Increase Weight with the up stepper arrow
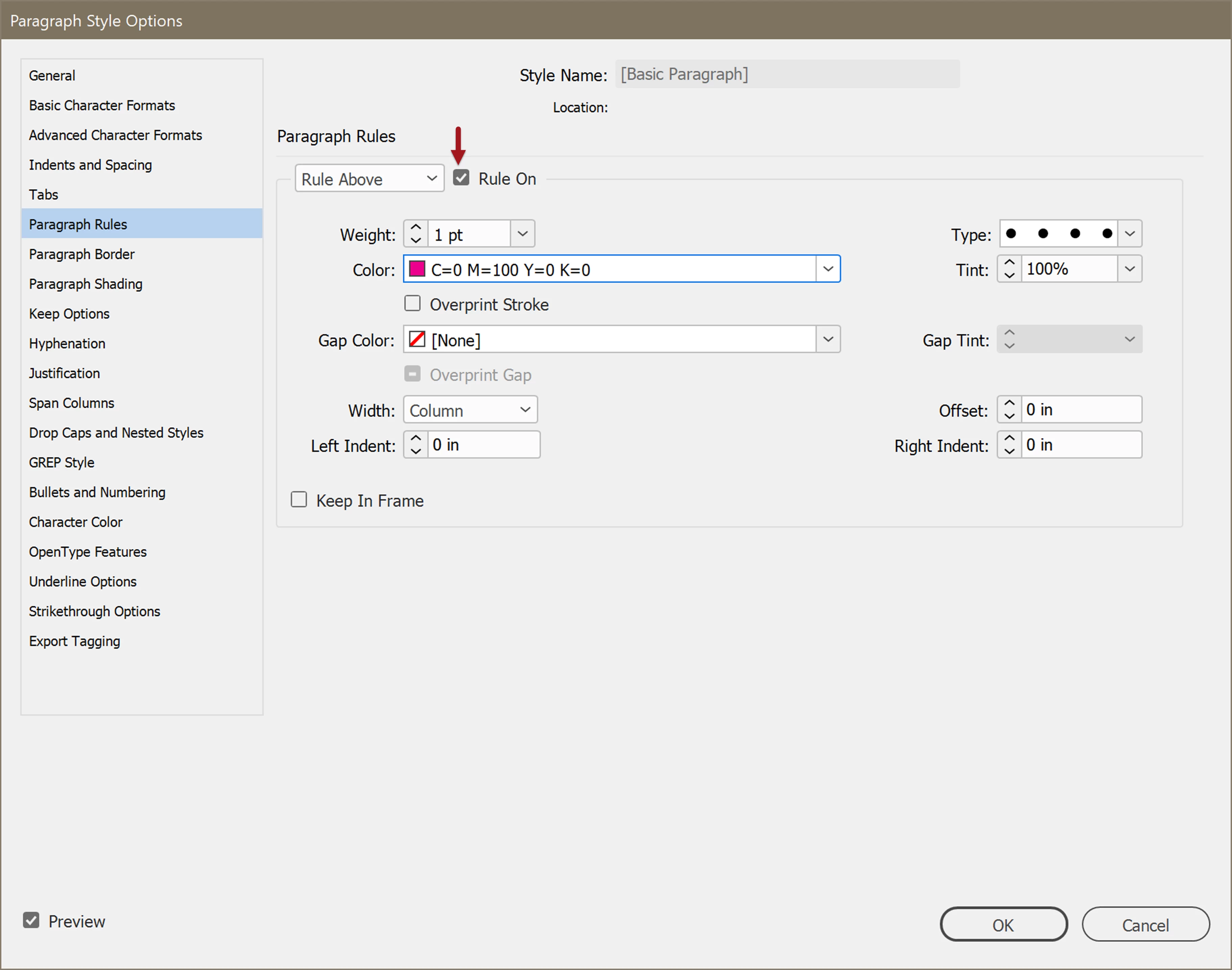1232x970 pixels. [416, 228]
